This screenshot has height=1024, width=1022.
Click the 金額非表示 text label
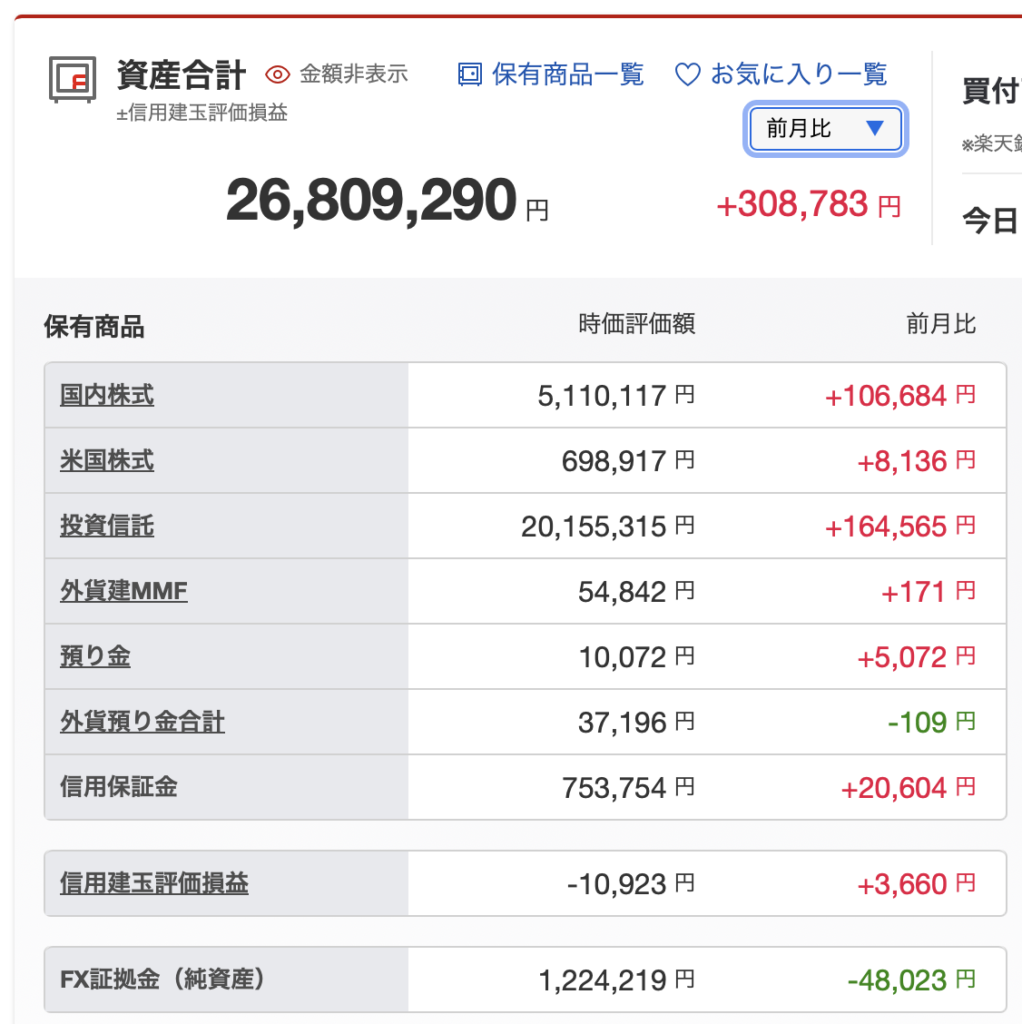click(x=353, y=74)
